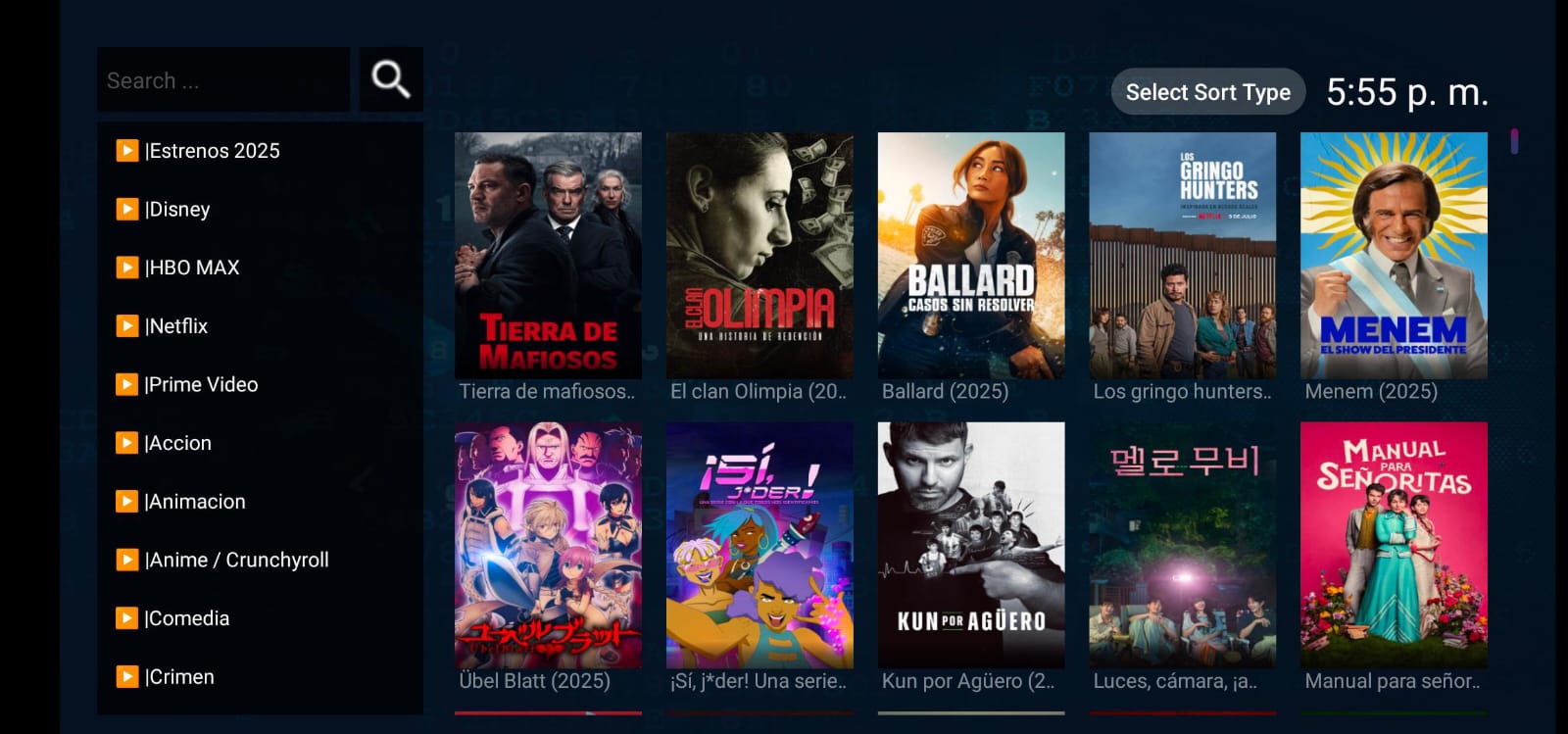Screen dimensions: 1568x734
Task: Click the play icon beside Netflix
Action: (x=127, y=325)
